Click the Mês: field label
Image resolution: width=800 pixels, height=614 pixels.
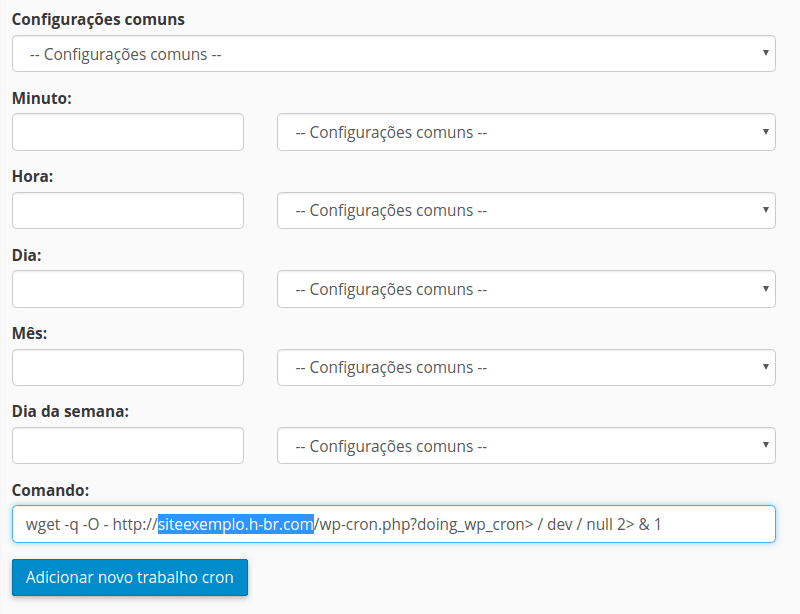coord(30,333)
